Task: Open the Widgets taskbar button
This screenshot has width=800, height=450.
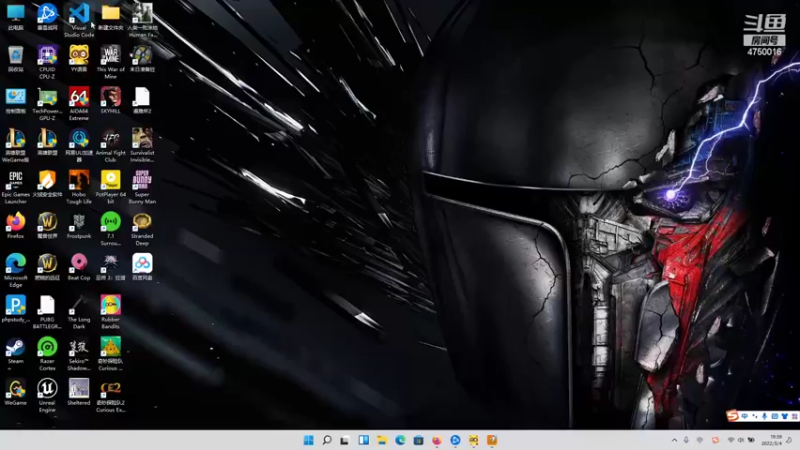Action: [363, 440]
